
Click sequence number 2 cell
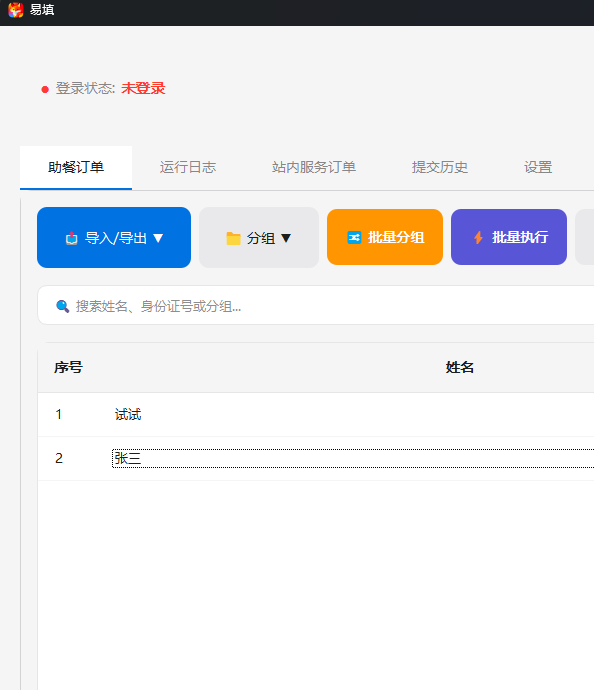point(59,459)
